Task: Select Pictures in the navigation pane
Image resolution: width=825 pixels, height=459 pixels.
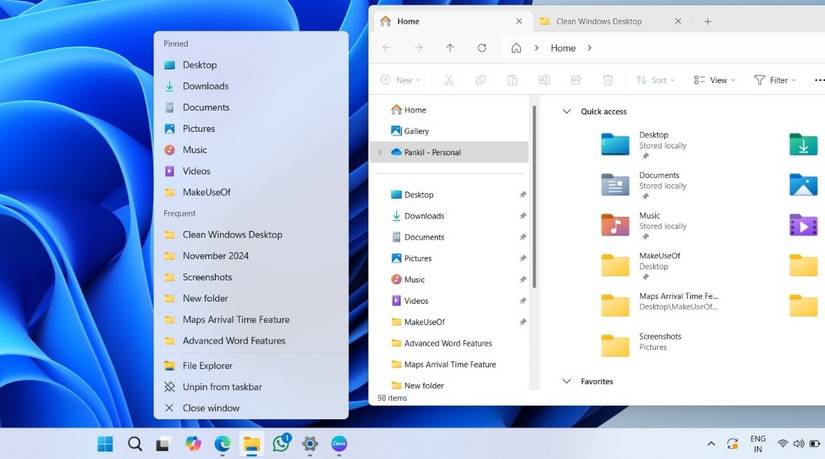Action: (x=450, y=258)
